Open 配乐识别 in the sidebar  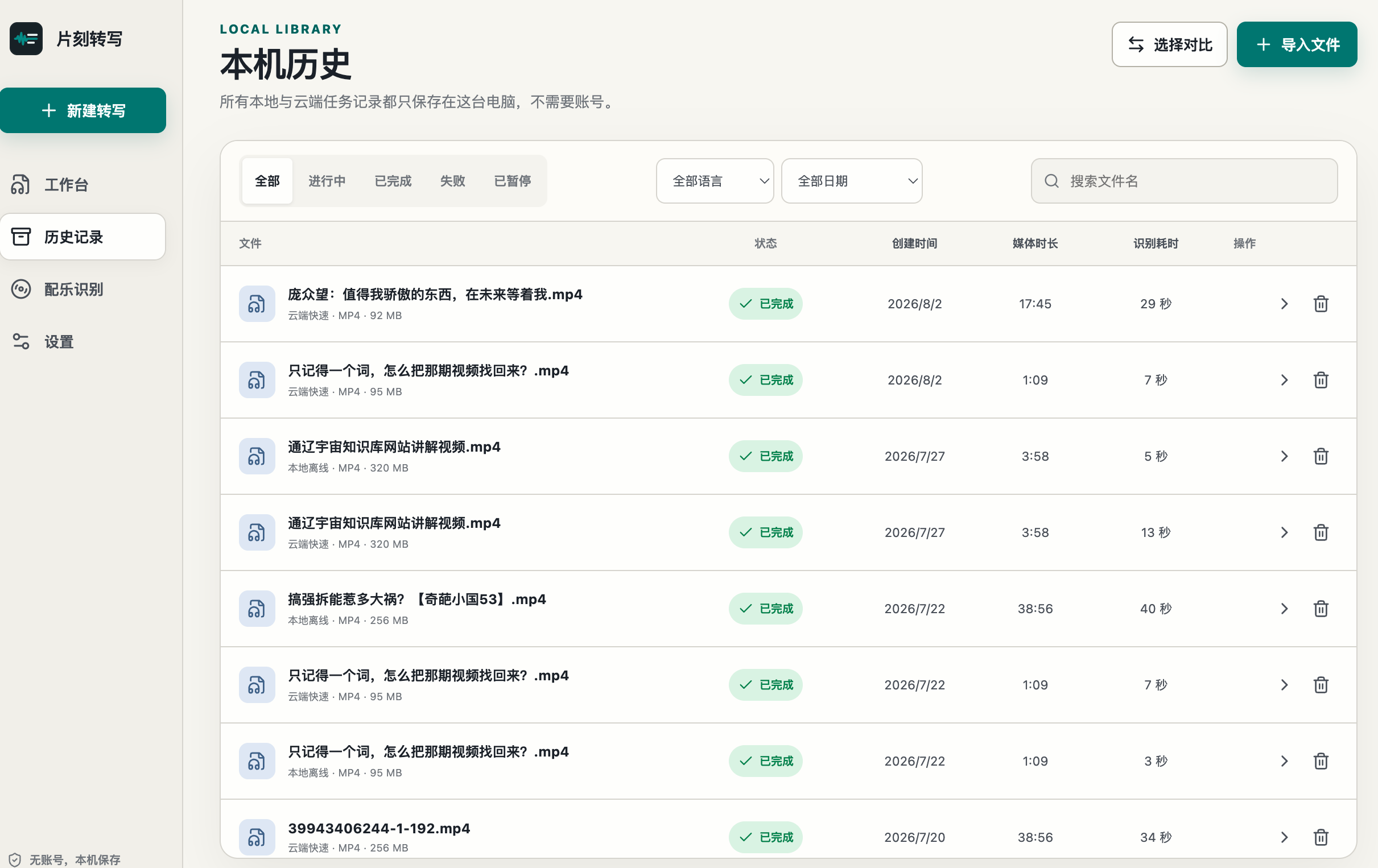pos(83,290)
